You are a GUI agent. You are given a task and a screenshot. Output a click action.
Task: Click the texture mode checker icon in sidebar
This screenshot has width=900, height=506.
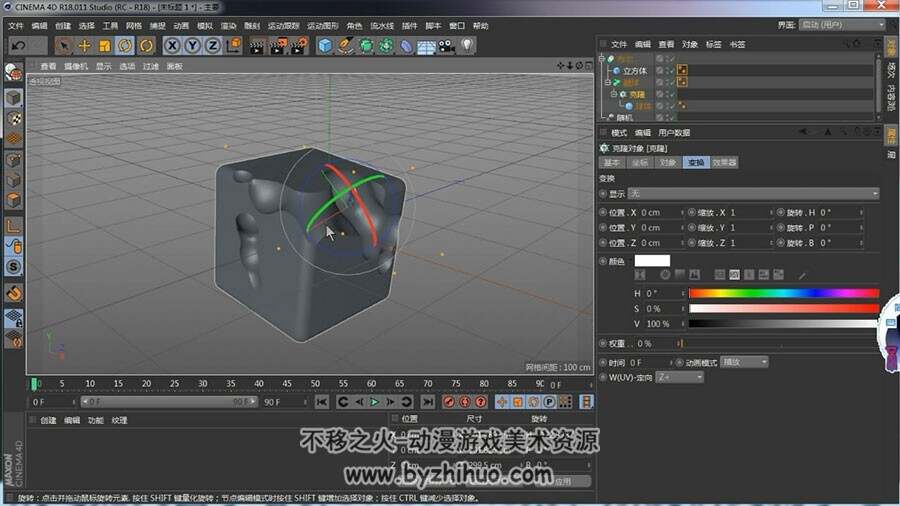[x=14, y=119]
